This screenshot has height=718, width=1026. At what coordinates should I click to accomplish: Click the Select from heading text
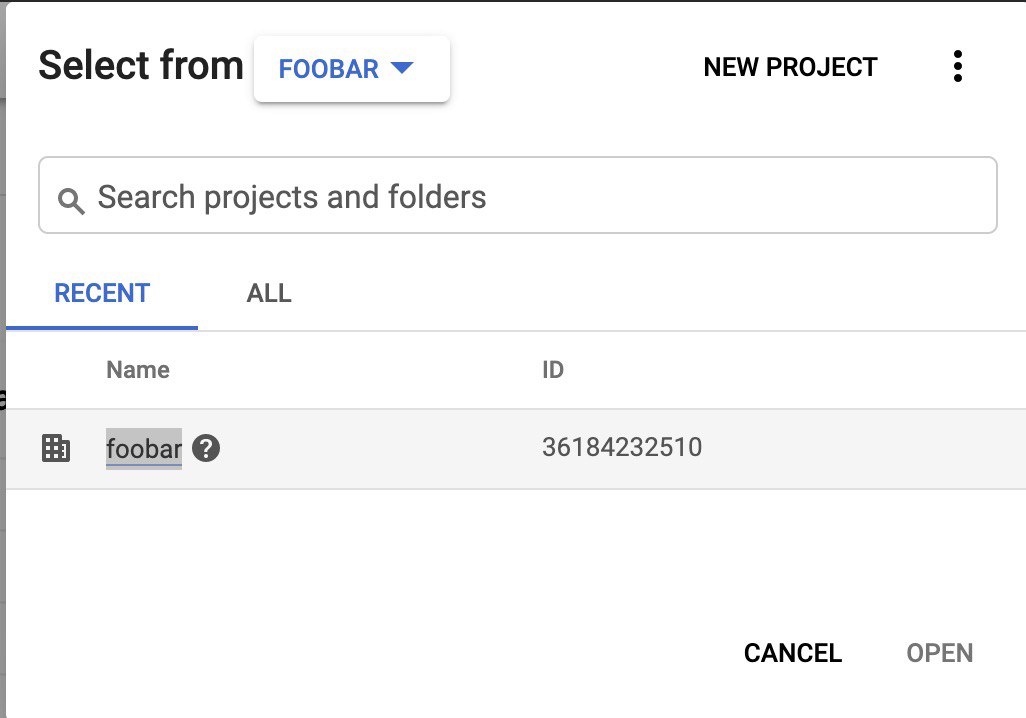141,65
